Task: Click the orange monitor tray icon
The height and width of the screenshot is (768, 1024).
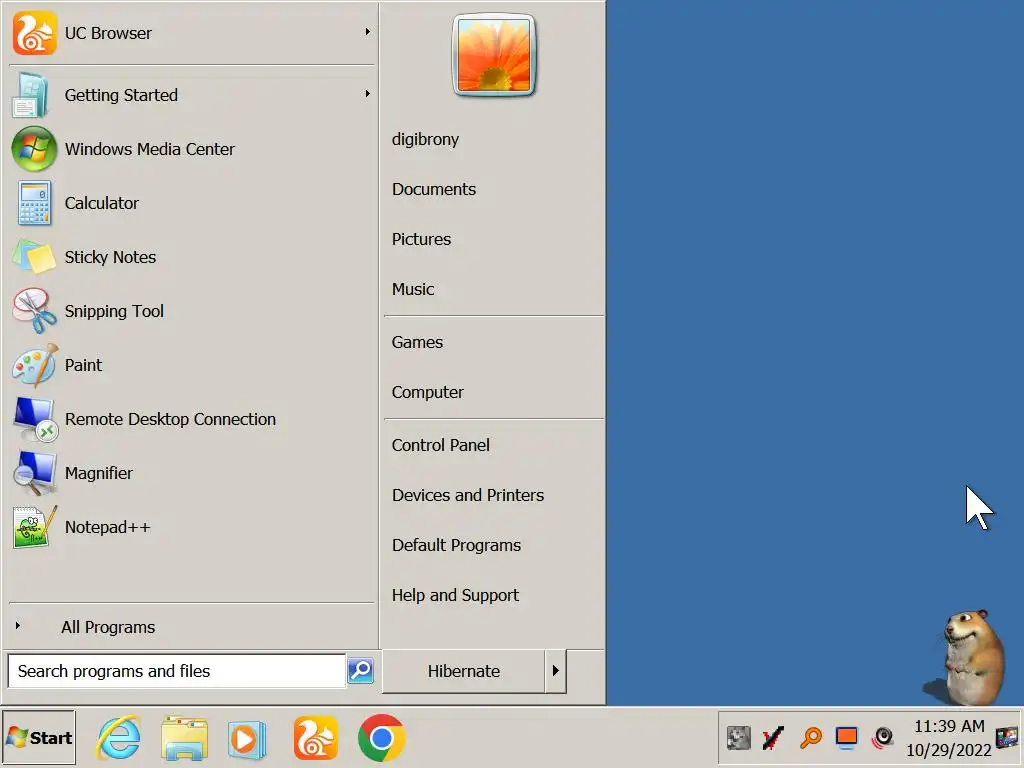Action: click(x=846, y=738)
